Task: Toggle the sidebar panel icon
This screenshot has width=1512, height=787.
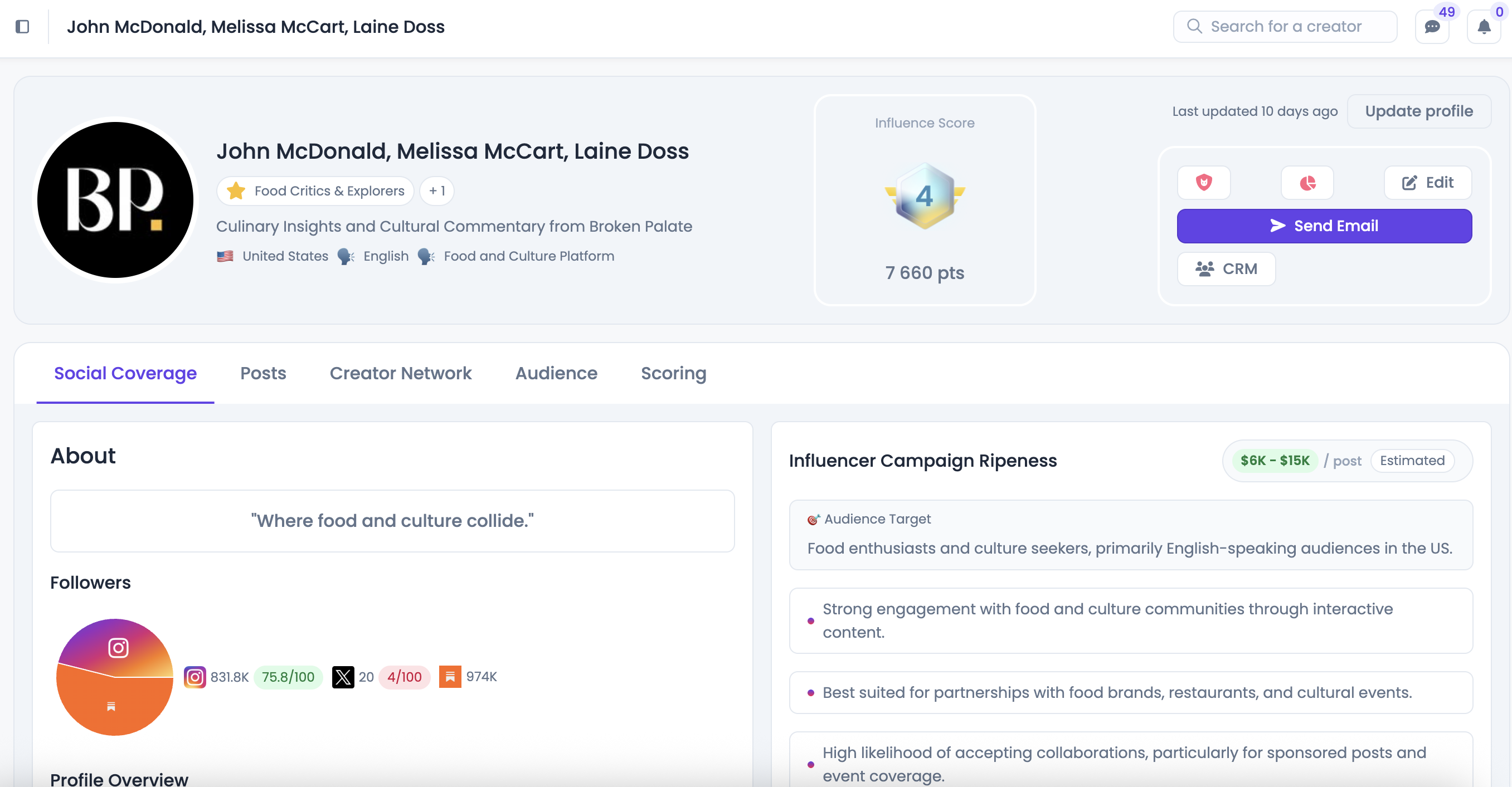Action: pyautogui.click(x=22, y=26)
